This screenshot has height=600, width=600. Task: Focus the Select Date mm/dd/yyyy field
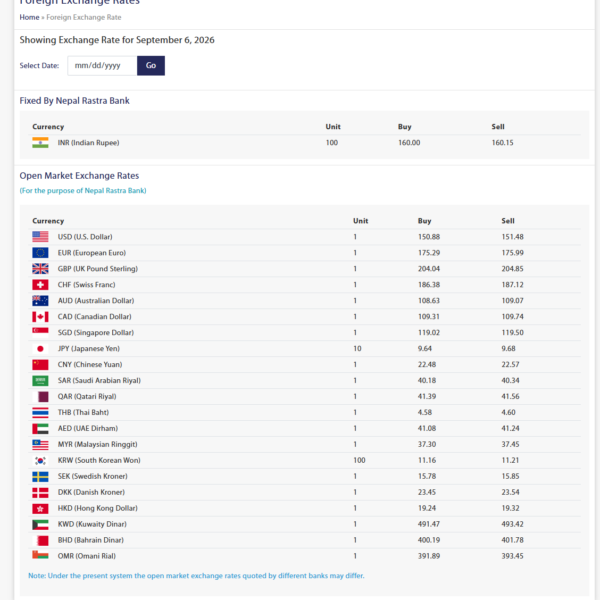click(x=102, y=65)
